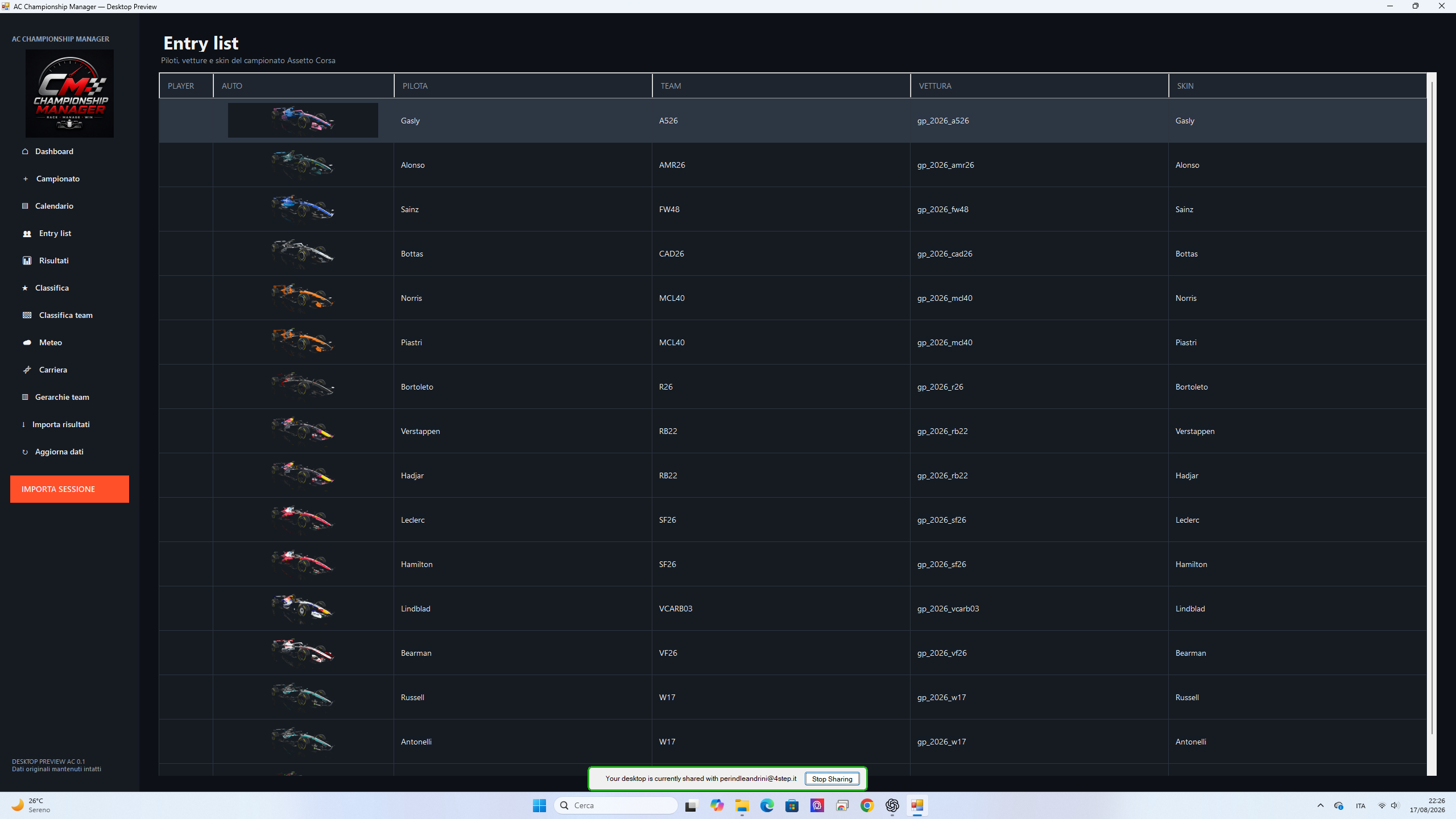This screenshot has height=819, width=1456.
Task: Select the Aggiorna dati menu entry
Action: pyautogui.click(x=59, y=452)
